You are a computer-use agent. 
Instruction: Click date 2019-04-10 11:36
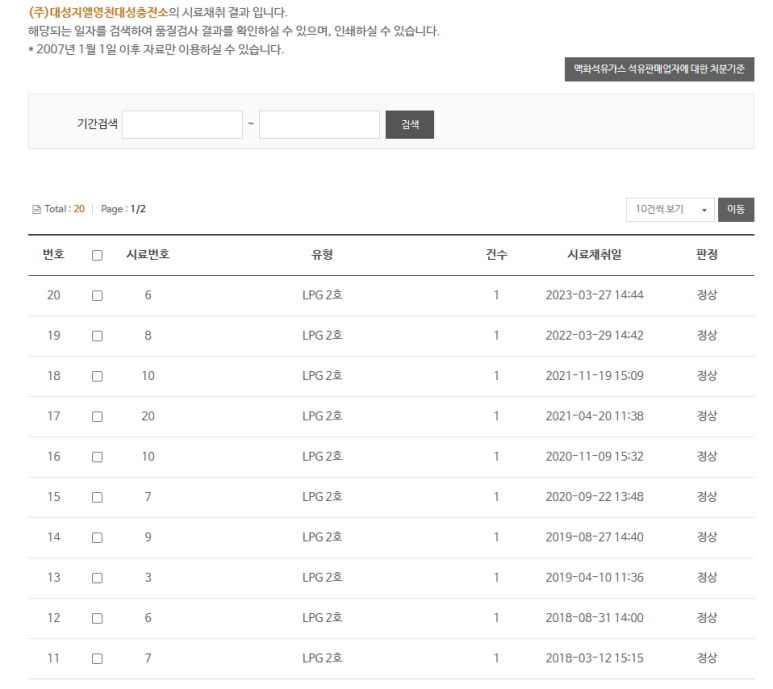595,578
